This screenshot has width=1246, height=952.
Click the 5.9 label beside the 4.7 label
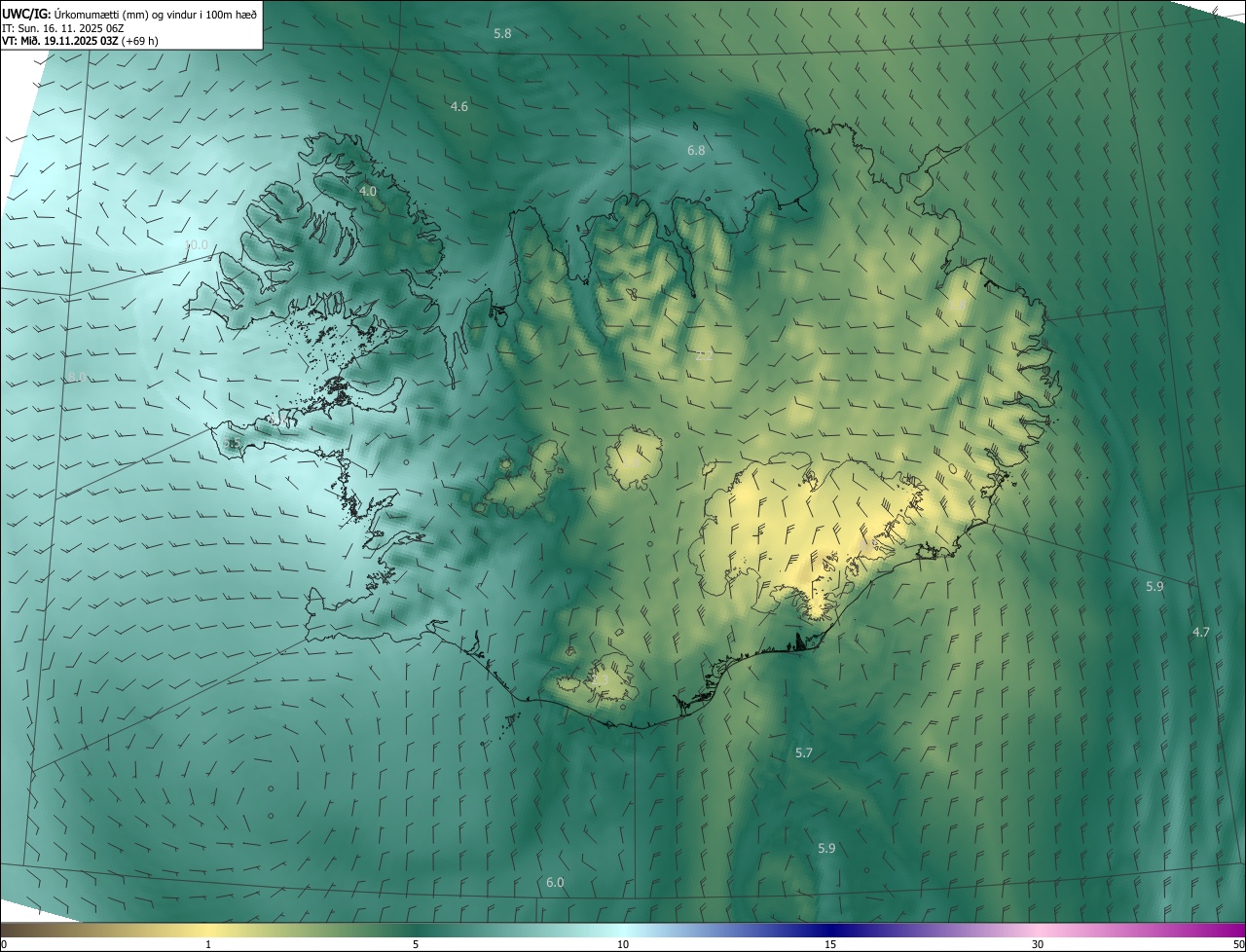[x=1154, y=586]
